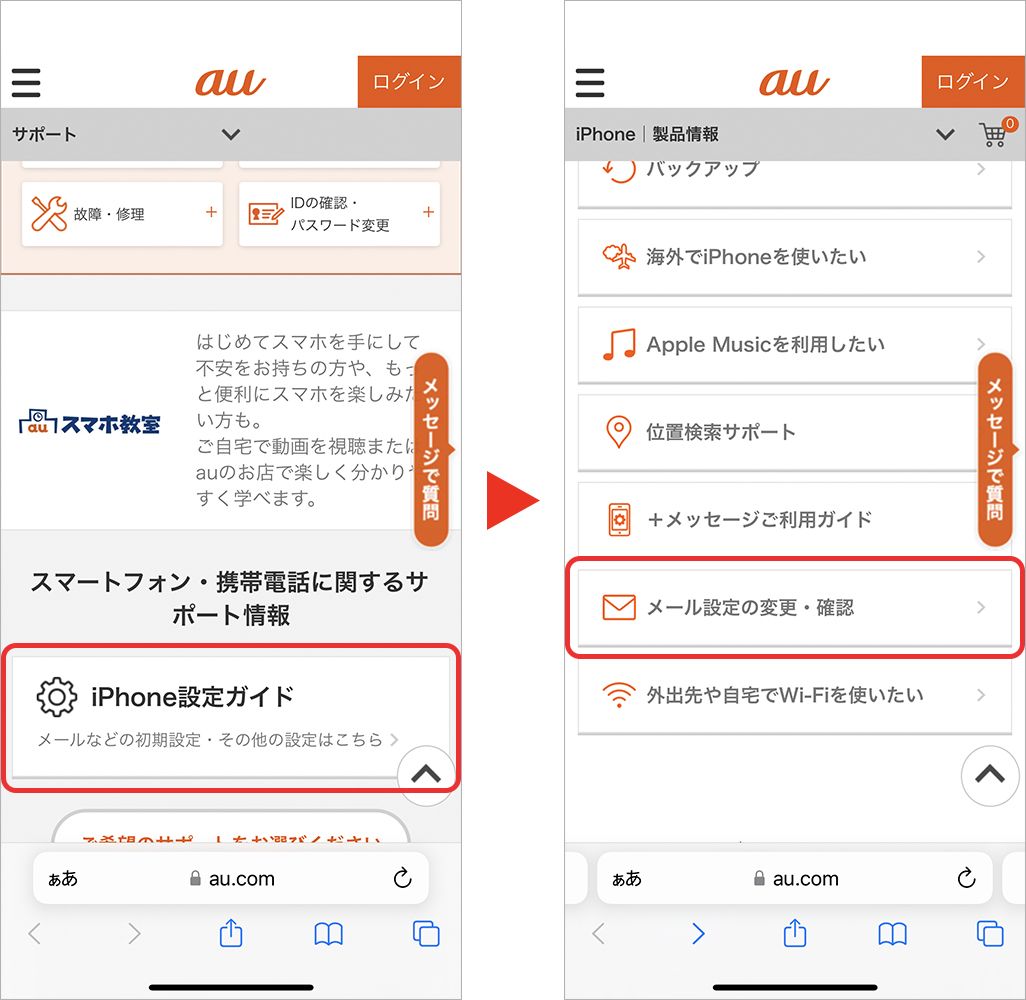
Task: Tap メッセージで質問 tab on right screen
Action: tap(995, 450)
